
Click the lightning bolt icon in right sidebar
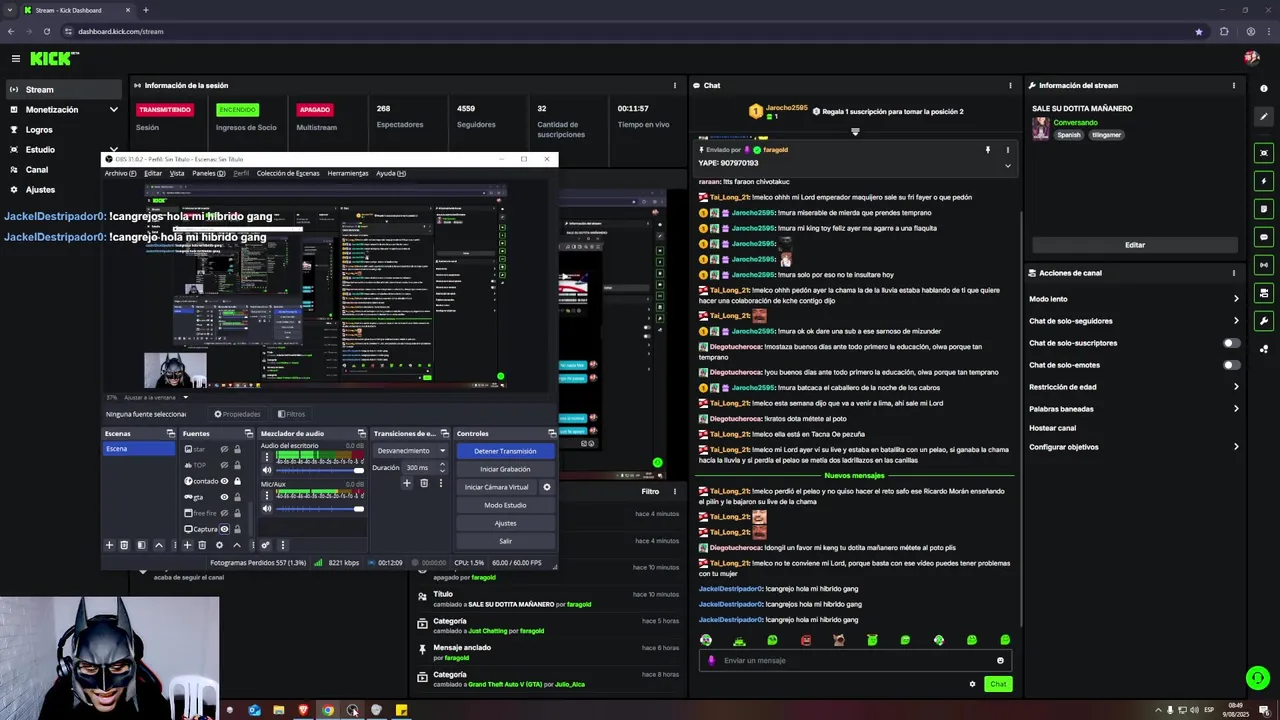[x=1264, y=181]
